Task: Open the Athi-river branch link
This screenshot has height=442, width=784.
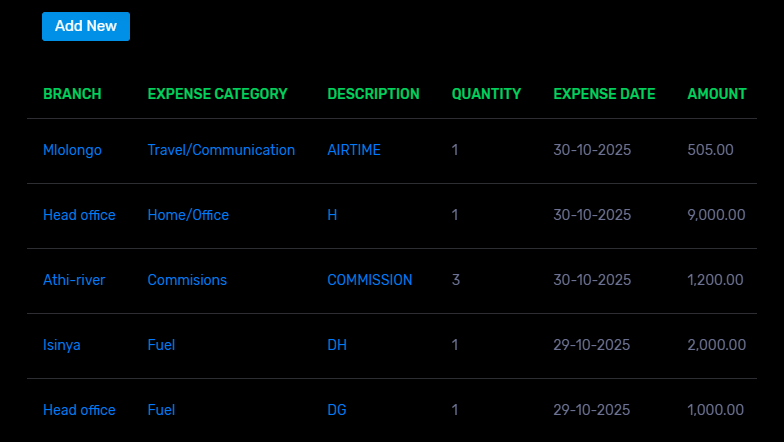Action: point(74,280)
